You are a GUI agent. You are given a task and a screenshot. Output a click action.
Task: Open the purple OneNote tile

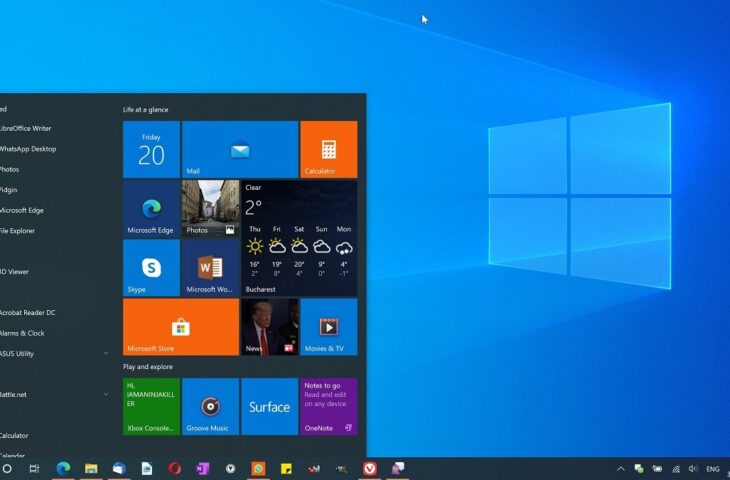(329, 406)
